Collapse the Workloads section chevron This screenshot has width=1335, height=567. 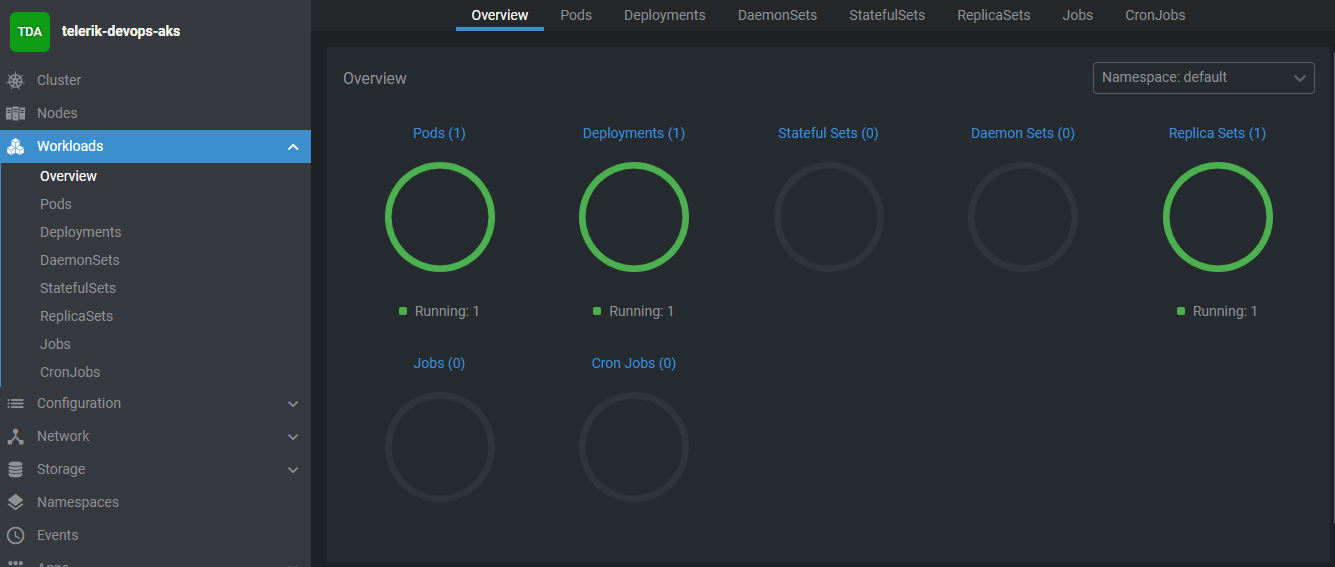point(293,147)
